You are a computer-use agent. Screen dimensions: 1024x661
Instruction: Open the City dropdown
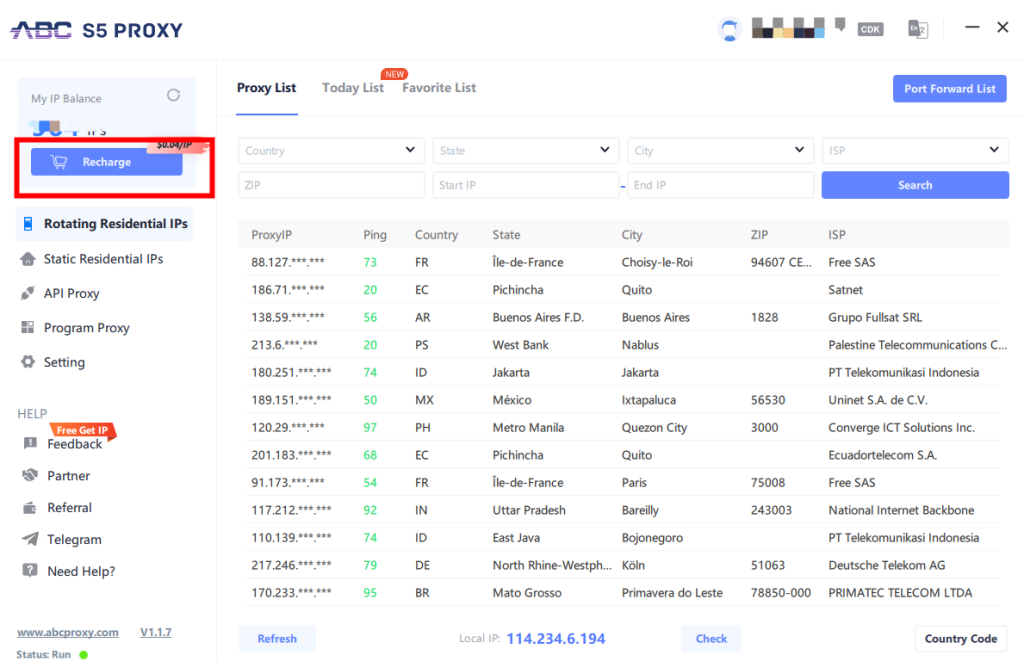pos(720,150)
